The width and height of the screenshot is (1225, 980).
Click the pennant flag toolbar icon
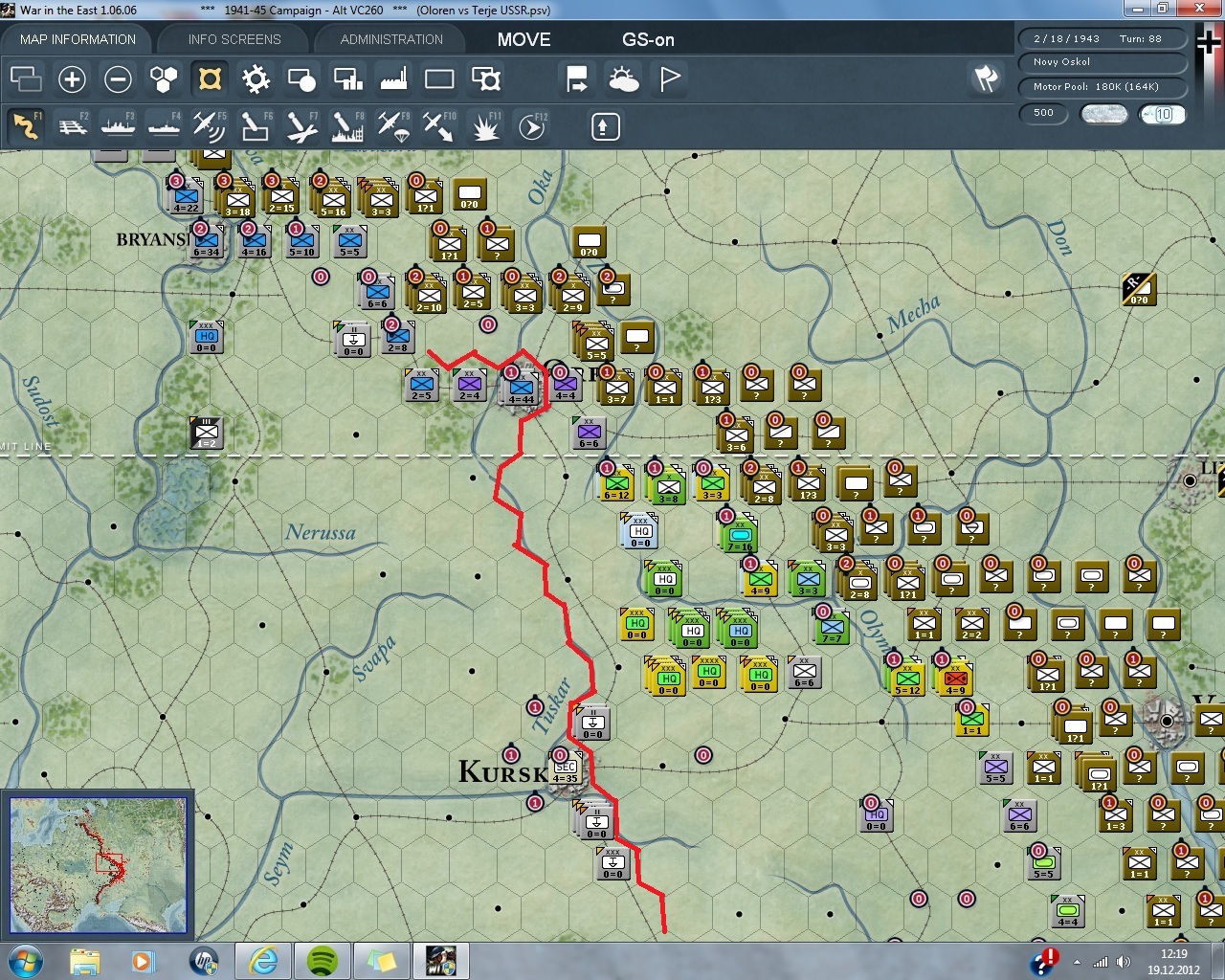click(x=670, y=79)
